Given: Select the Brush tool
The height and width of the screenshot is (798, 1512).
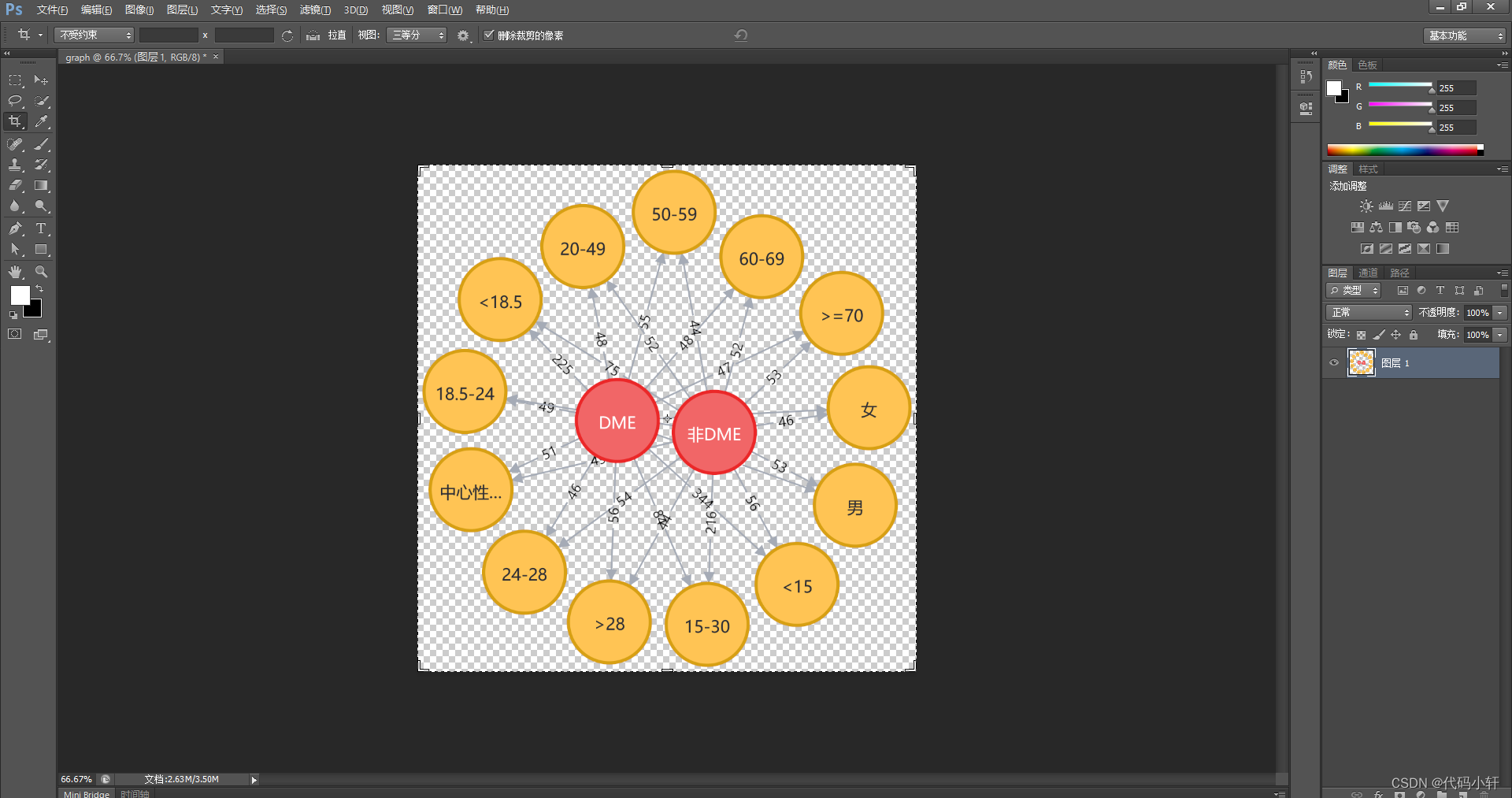Looking at the screenshot, I should coord(41,144).
